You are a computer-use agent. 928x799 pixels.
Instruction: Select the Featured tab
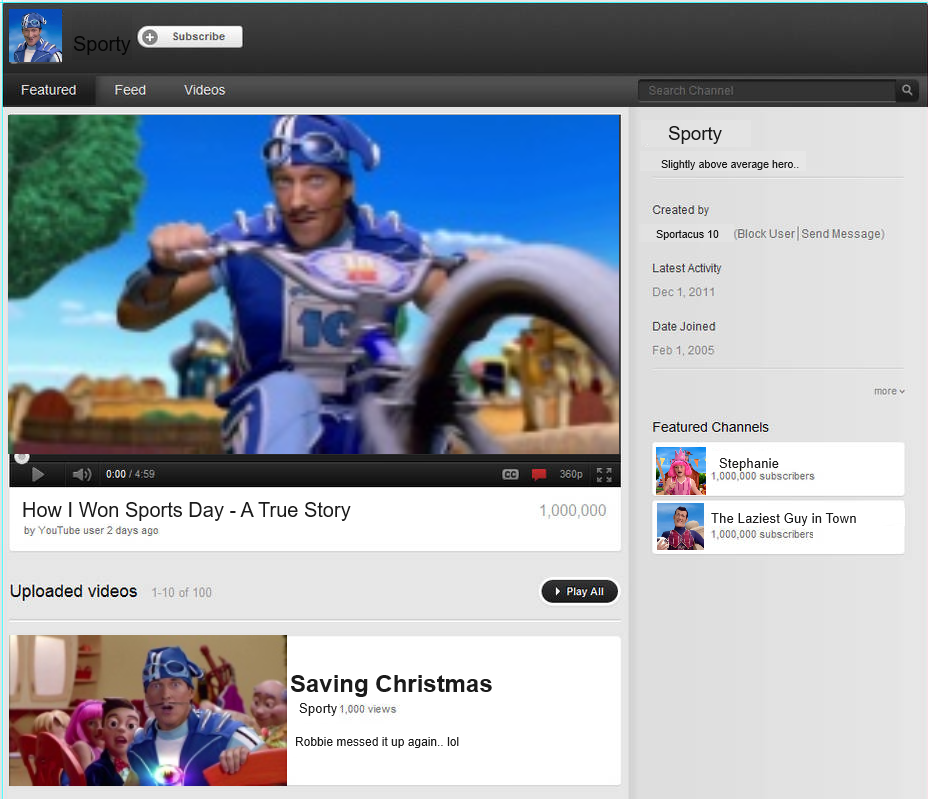(48, 90)
